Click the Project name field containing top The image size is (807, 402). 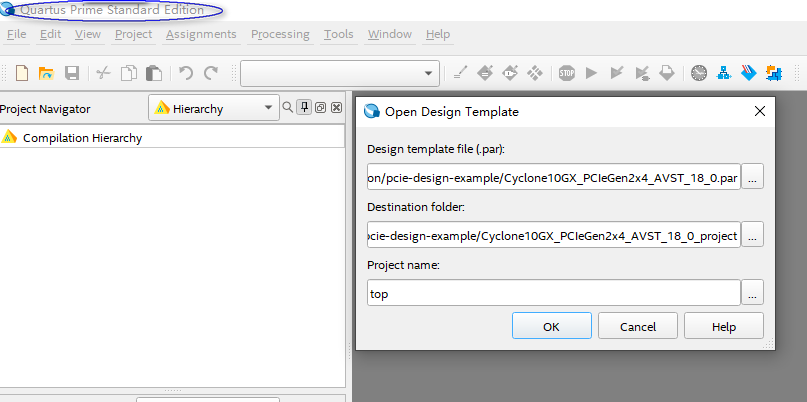(554, 292)
